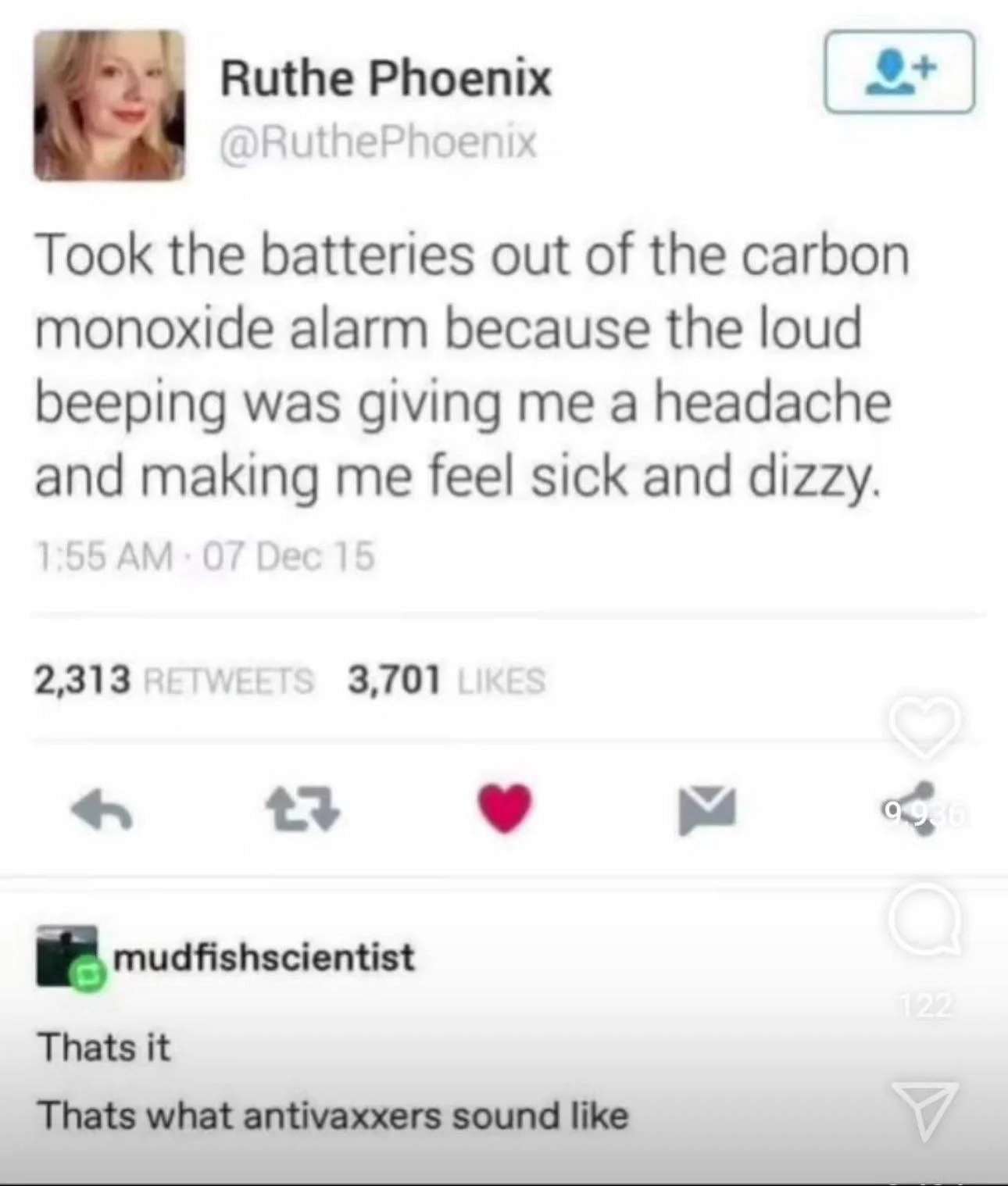The image size is (1008, 1186).
Task: Open the Ruthe Phoenix display name
Action: click(386, 78)
